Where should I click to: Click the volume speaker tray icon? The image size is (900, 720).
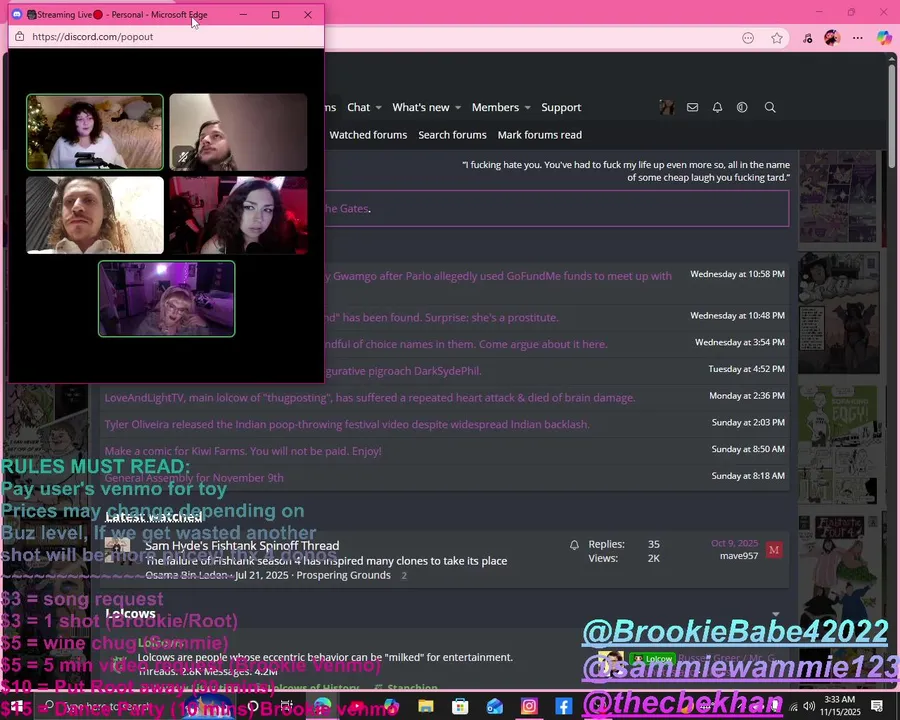(x=809, y=706)
